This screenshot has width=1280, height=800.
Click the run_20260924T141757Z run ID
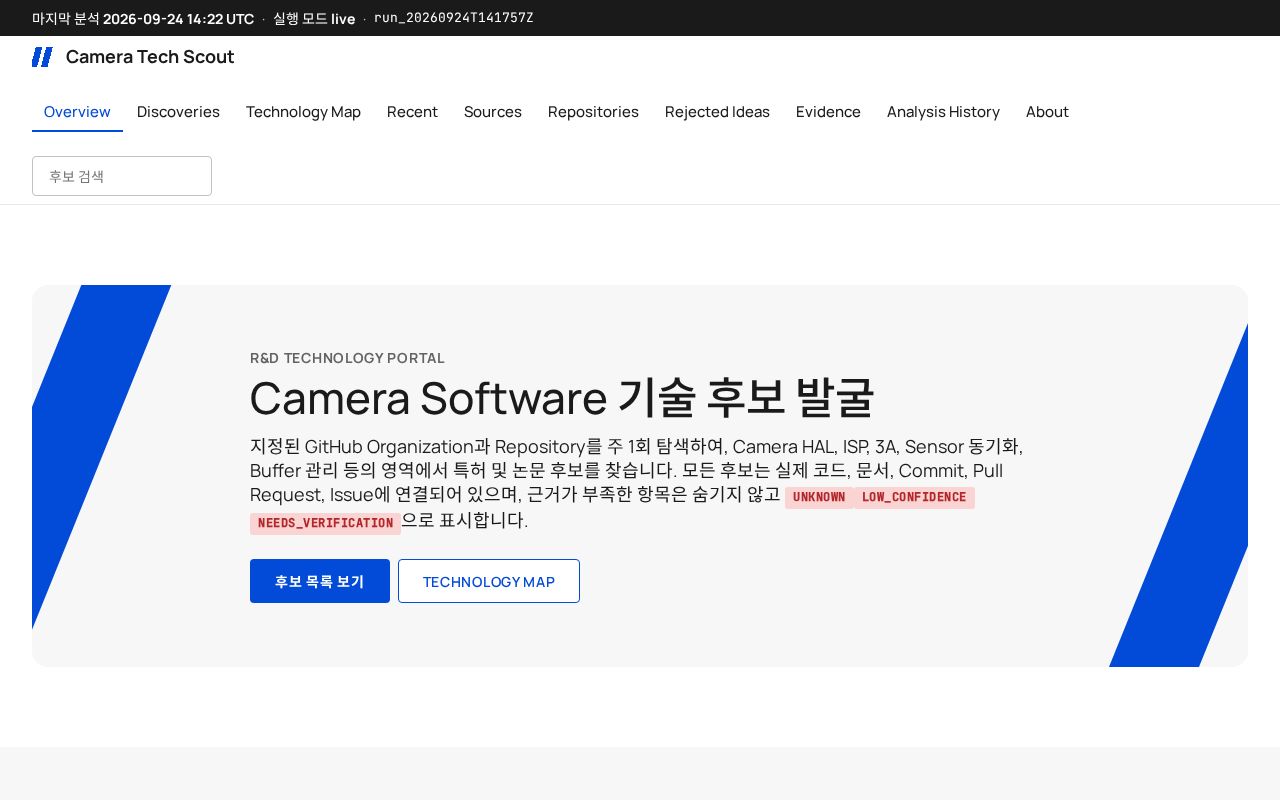(454, 18)
